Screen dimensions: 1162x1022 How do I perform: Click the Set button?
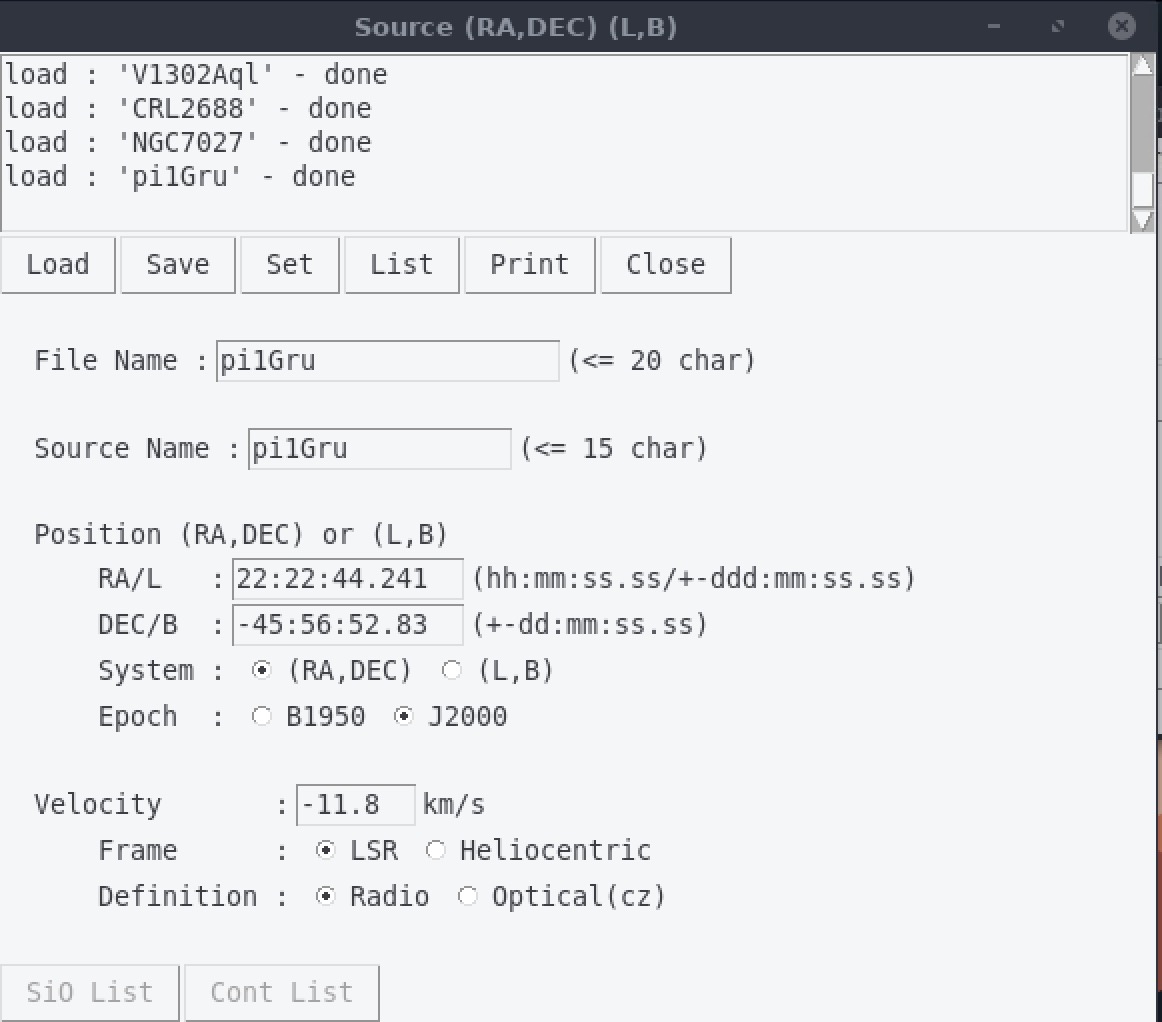[x=290, y=265]
